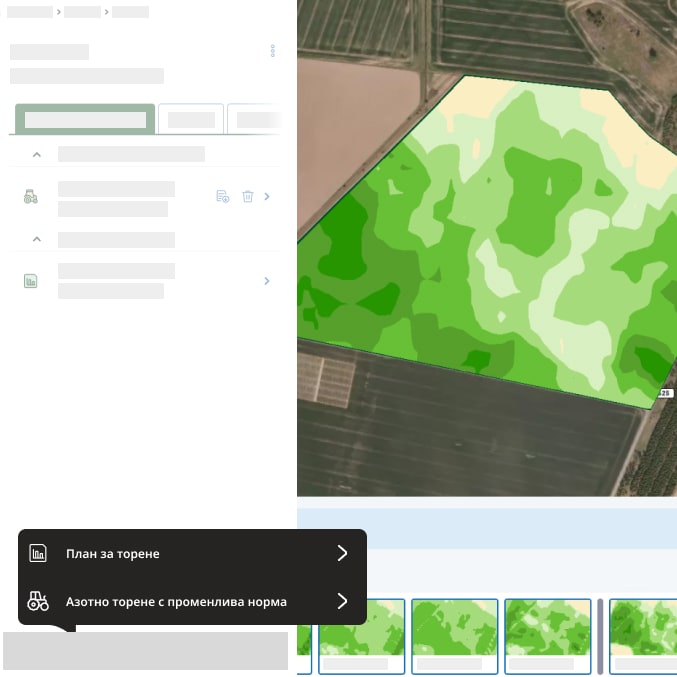Open the three-dot options menu in panel header
Image resolution: width=677 pixels, height=677 pixels.
pyautogui.click(x=273, y=51)
